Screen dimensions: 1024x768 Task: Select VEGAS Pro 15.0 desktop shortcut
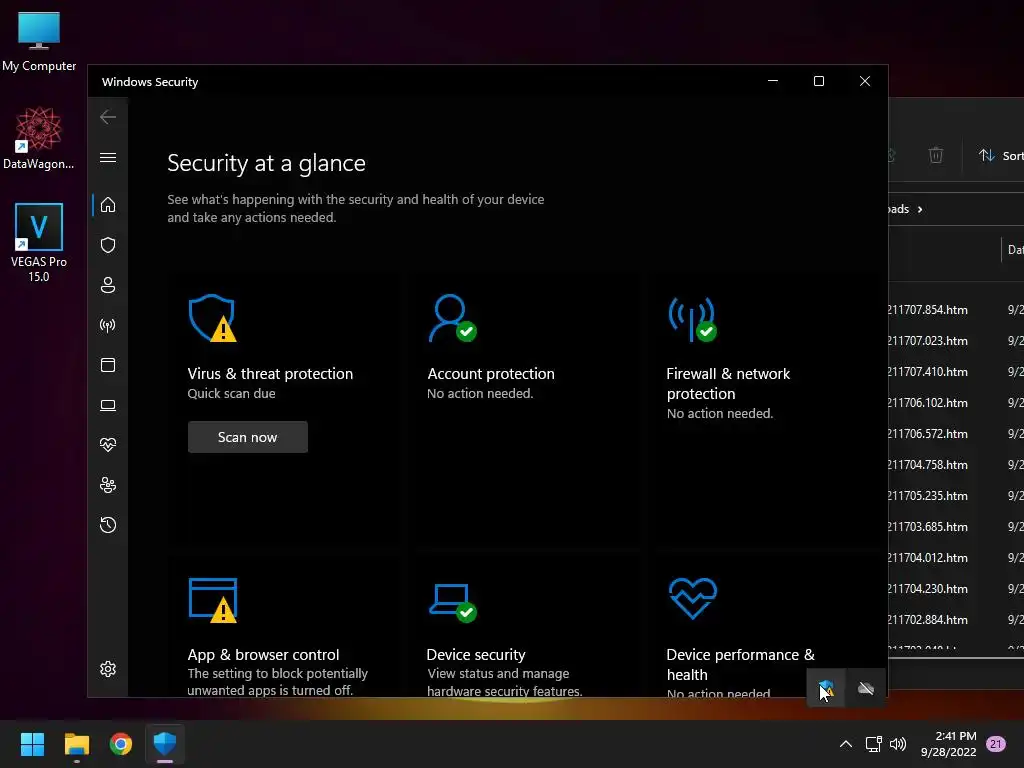(x=39, y=242)
